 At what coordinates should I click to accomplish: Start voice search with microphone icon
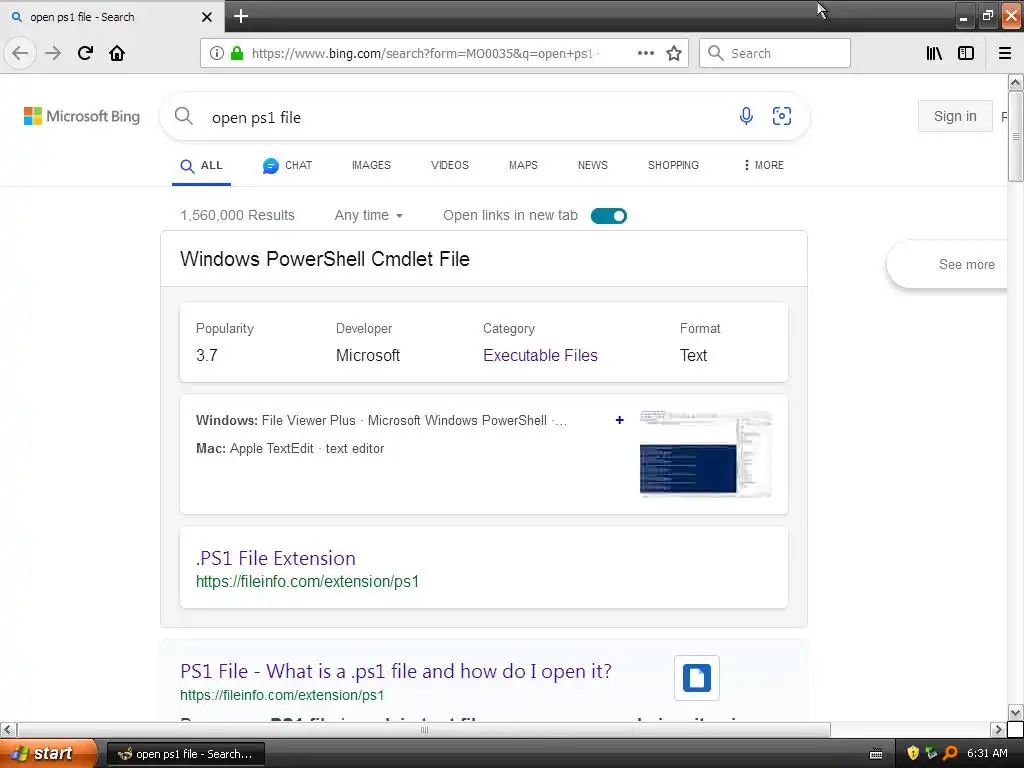tap(746, 116)
